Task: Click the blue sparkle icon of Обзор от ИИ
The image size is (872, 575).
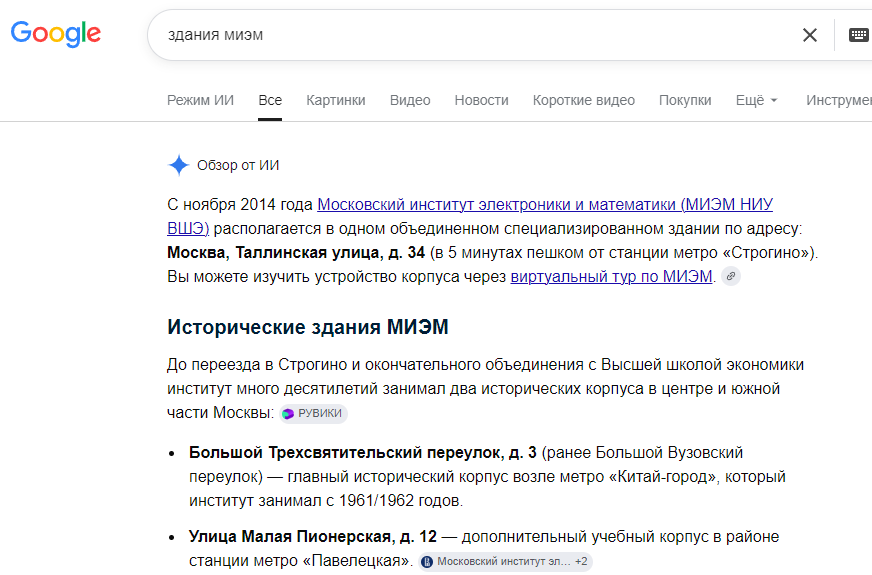Action: click(179, 165)
